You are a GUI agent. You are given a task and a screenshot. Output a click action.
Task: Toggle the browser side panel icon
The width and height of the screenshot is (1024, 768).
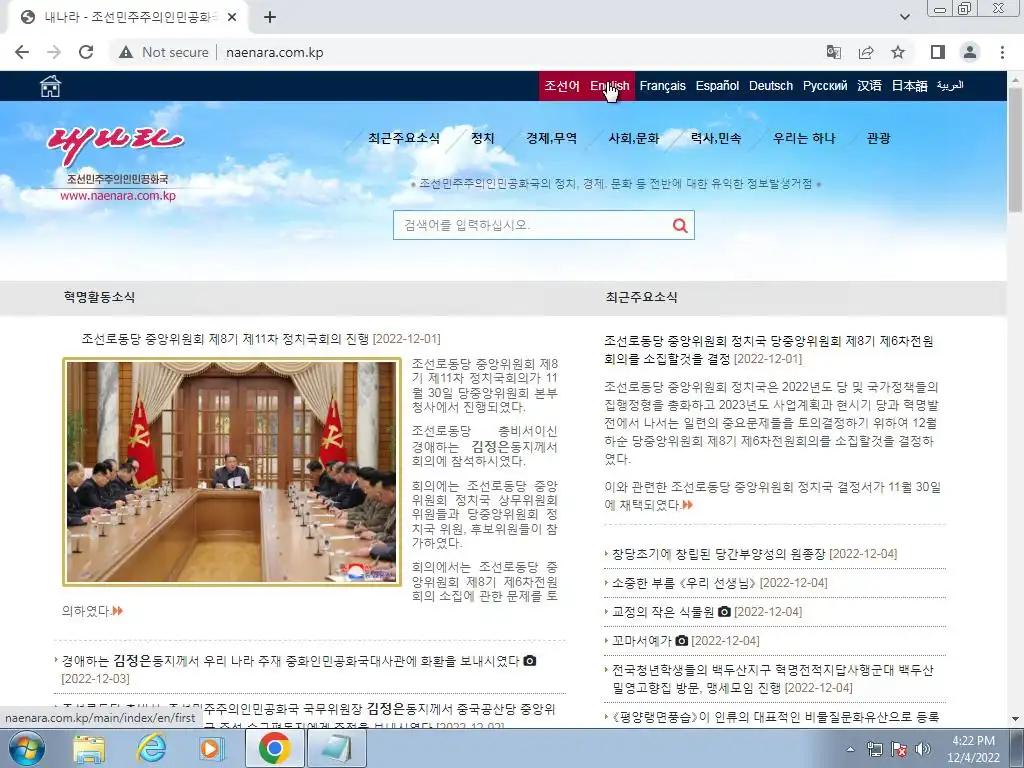point(938,52)
